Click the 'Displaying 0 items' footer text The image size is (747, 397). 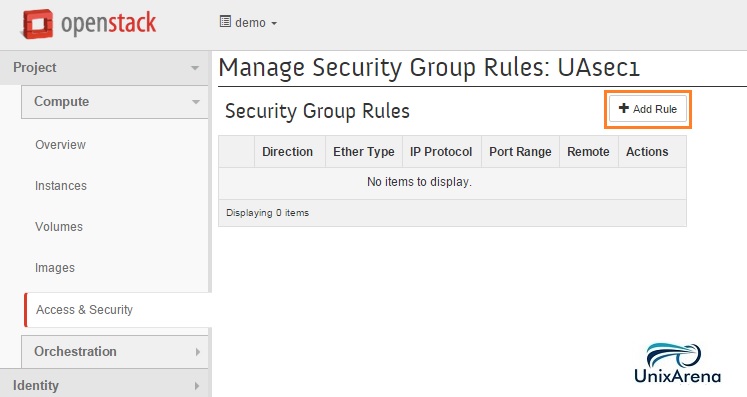coord(267,213)
